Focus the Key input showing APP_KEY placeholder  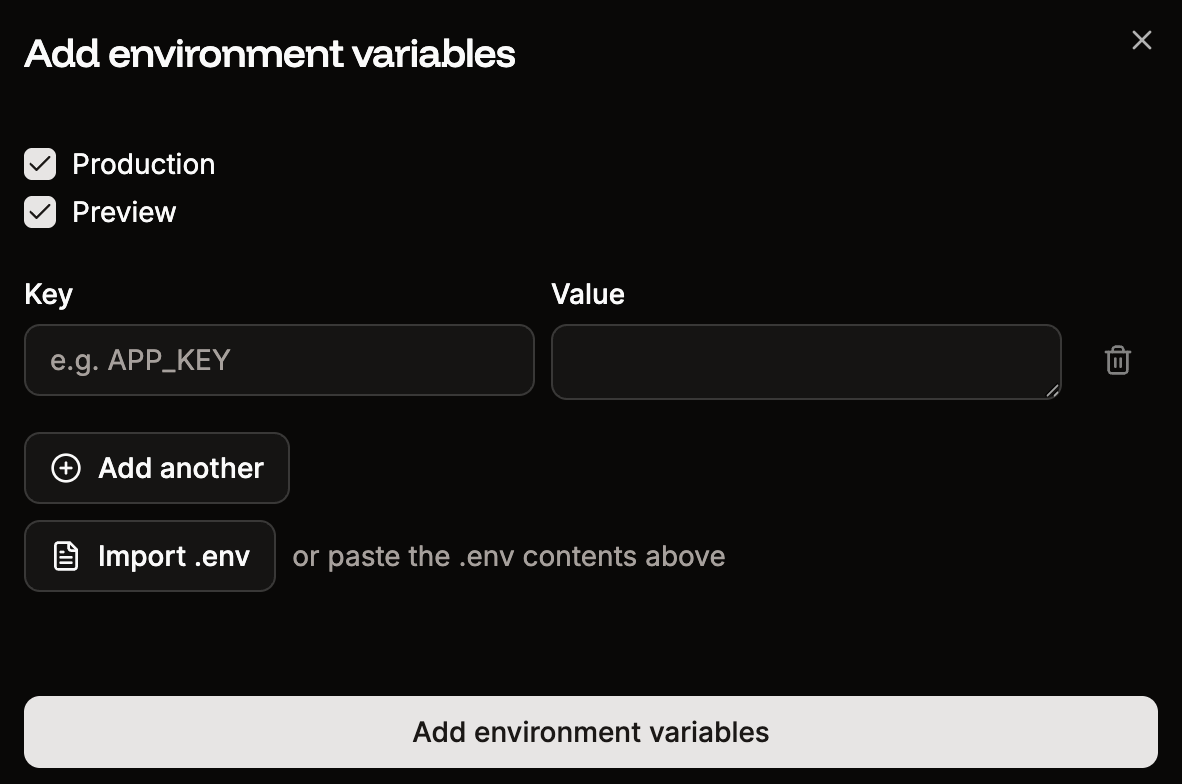tap(279, 360)
